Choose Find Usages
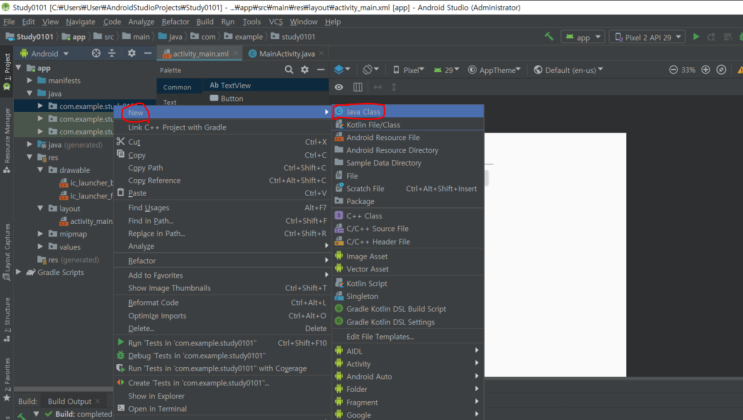 pyautogui.click(x=222, y=208)
